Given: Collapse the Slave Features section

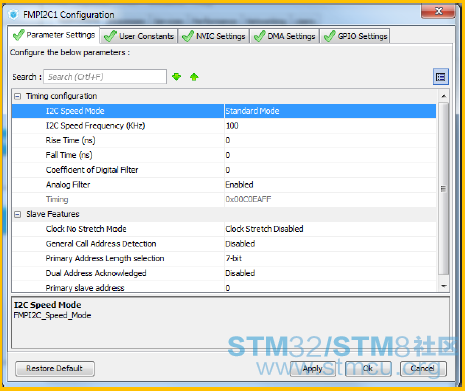Looking at the screenshot, I should pyautogui.click(x=17, y=214).
